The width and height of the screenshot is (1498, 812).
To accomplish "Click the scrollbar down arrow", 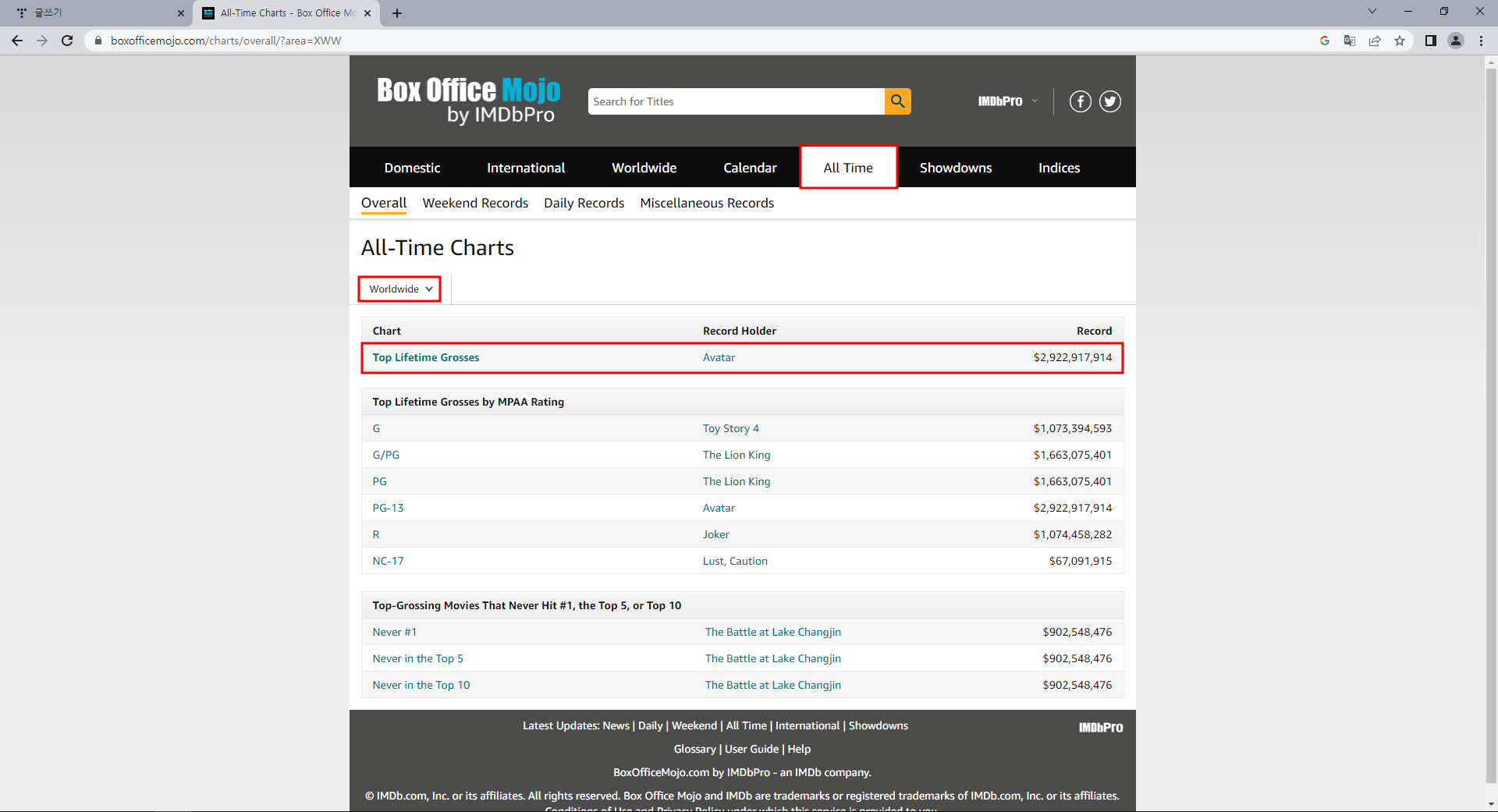I will 1491,804.
